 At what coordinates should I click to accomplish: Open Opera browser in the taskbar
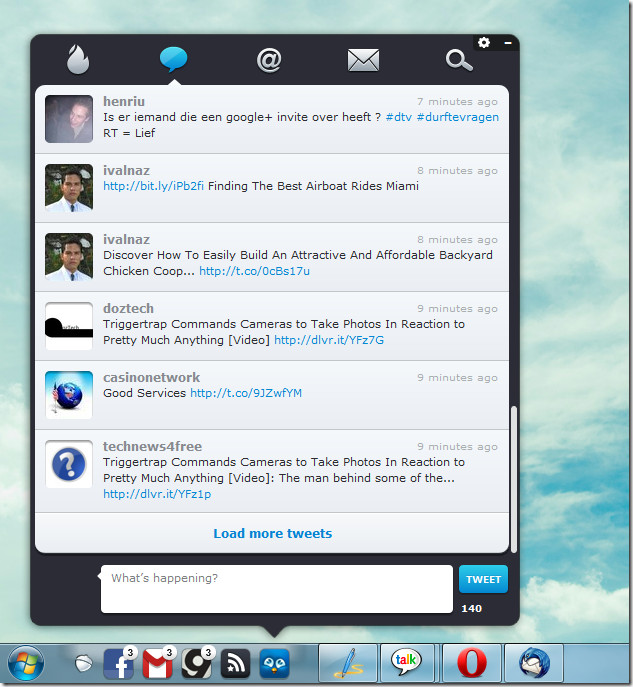(472, 663)
